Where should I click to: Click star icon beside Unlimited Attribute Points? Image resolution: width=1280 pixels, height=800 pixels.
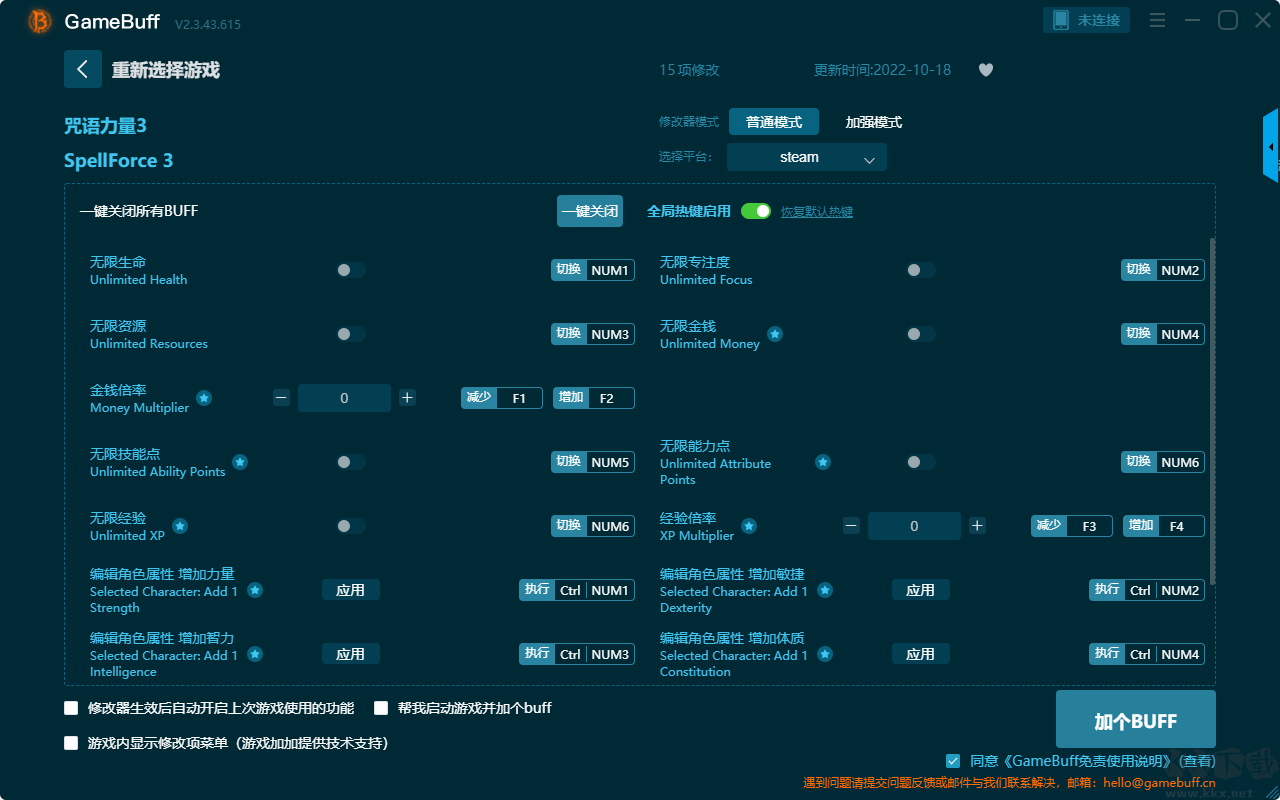[x=823, y=462]
